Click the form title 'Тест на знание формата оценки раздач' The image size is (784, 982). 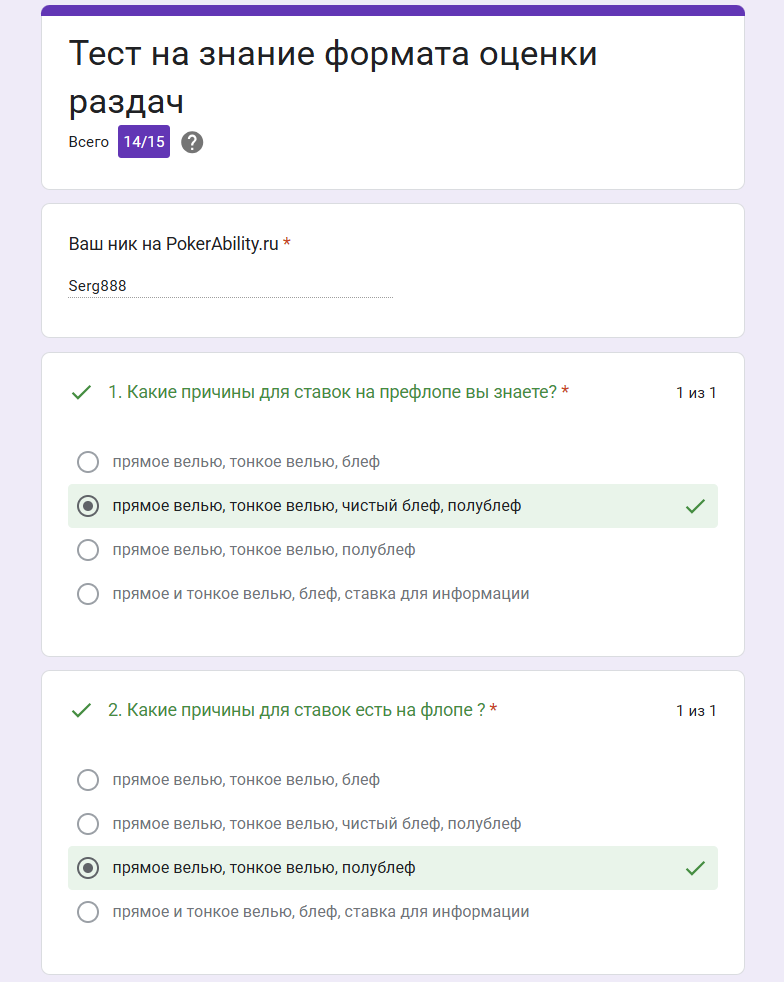click(333, 77)
